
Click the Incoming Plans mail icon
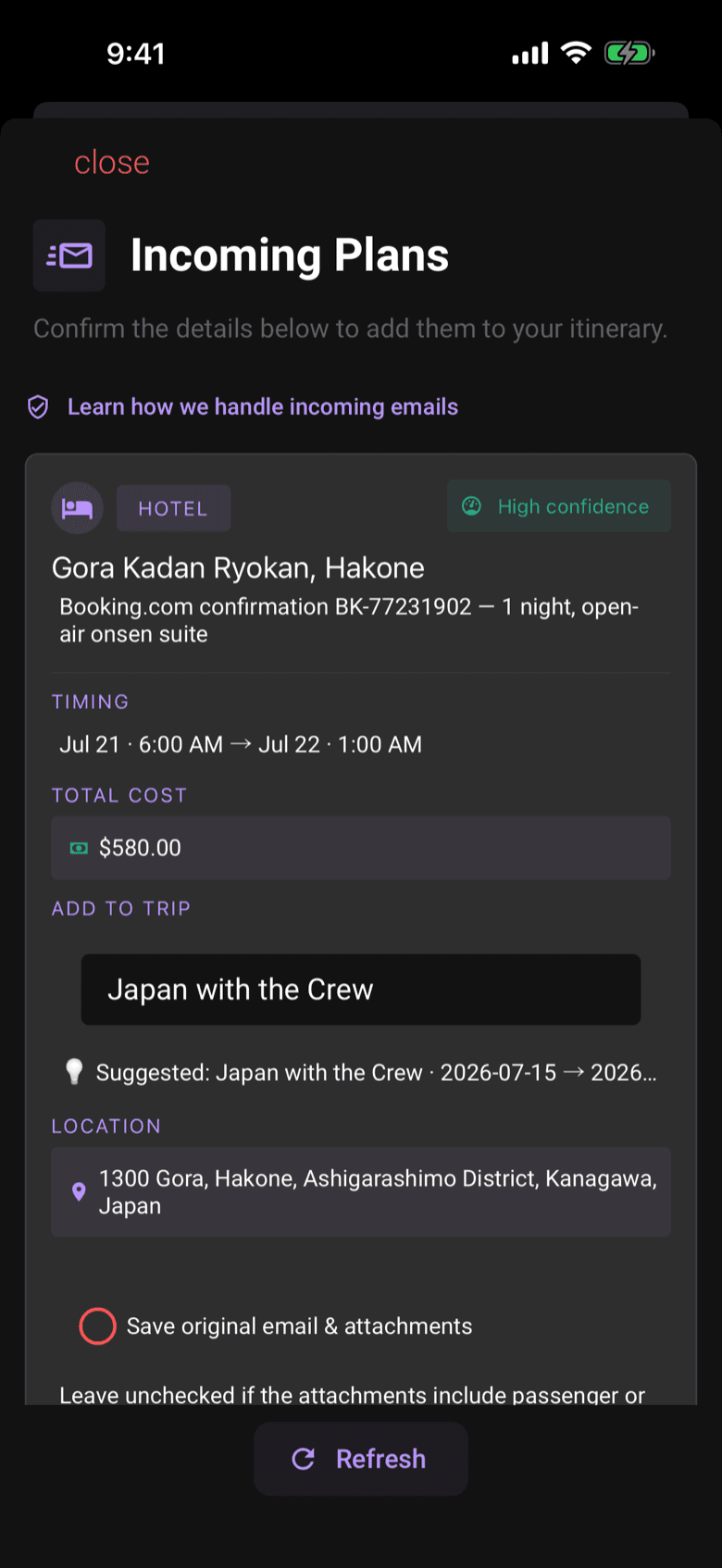69,255
